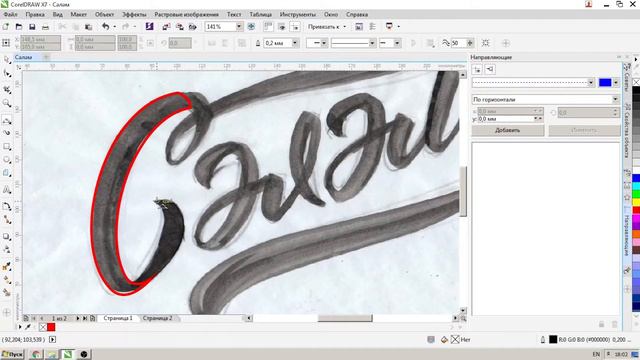The image size is (640, 360).
Task: Select the Pick tool in the toolbox
Action: (x=7, y=60)
